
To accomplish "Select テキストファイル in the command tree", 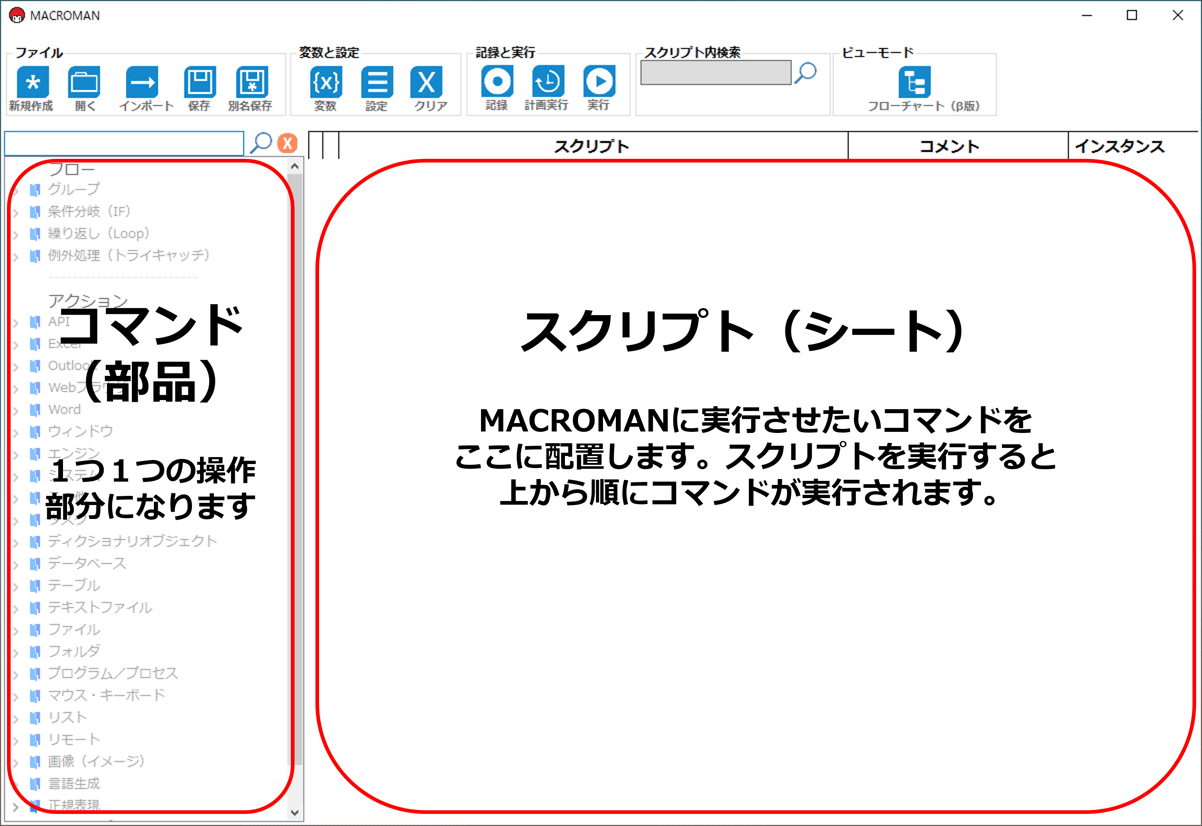I will (x=100, y=607).
